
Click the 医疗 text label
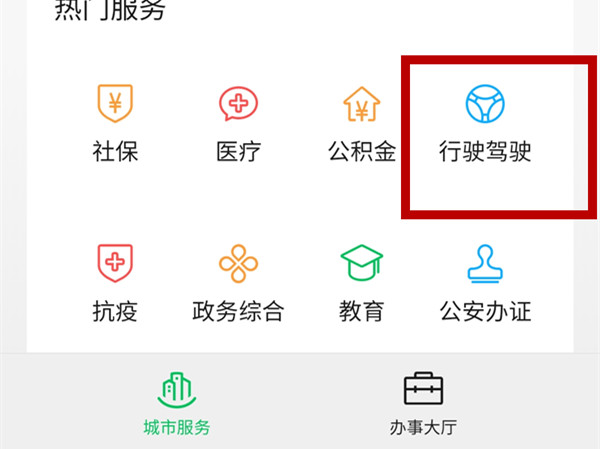pyautogui.click(x=238, y=152)
